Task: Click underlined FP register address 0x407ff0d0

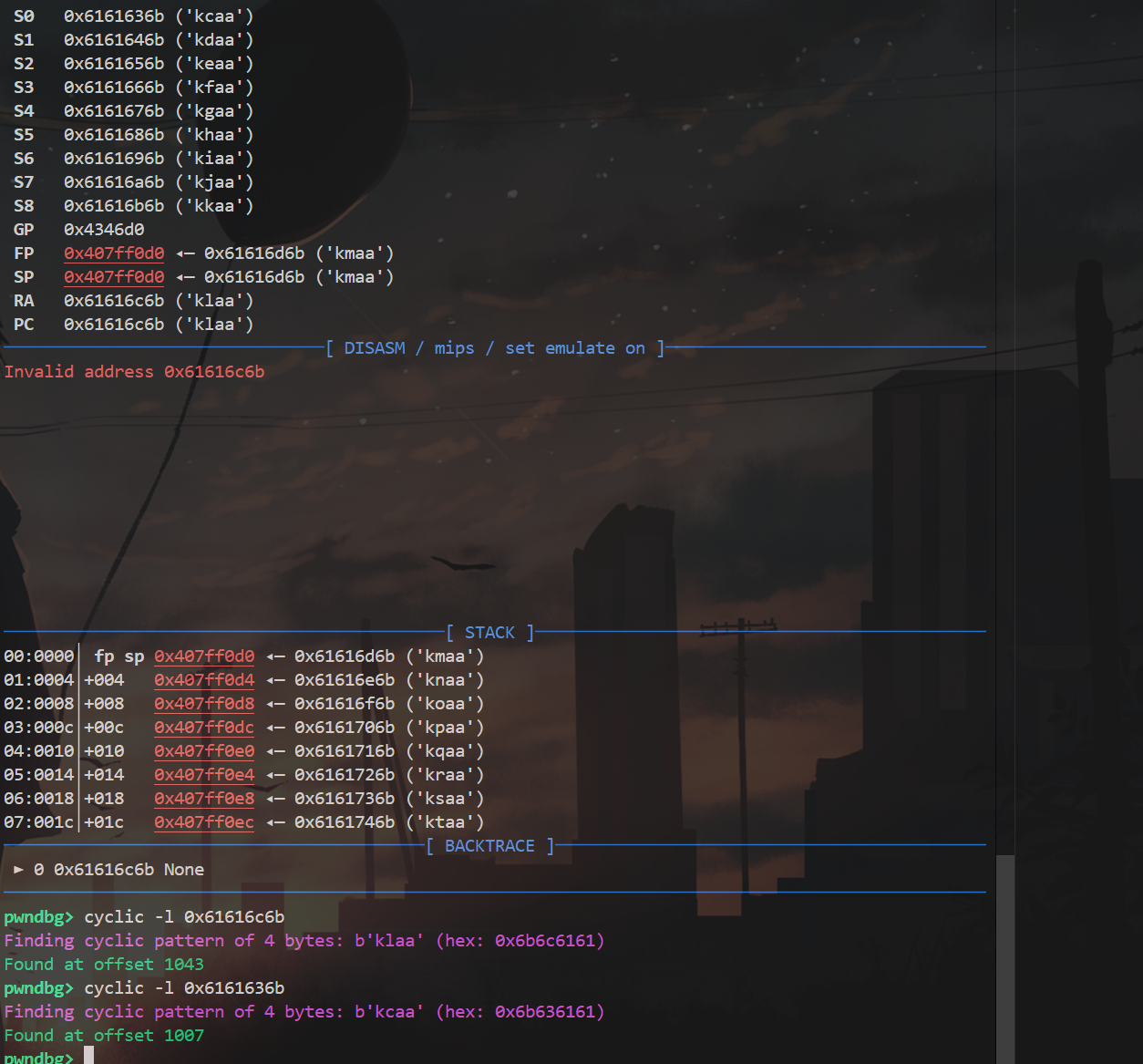Action: 114,253
